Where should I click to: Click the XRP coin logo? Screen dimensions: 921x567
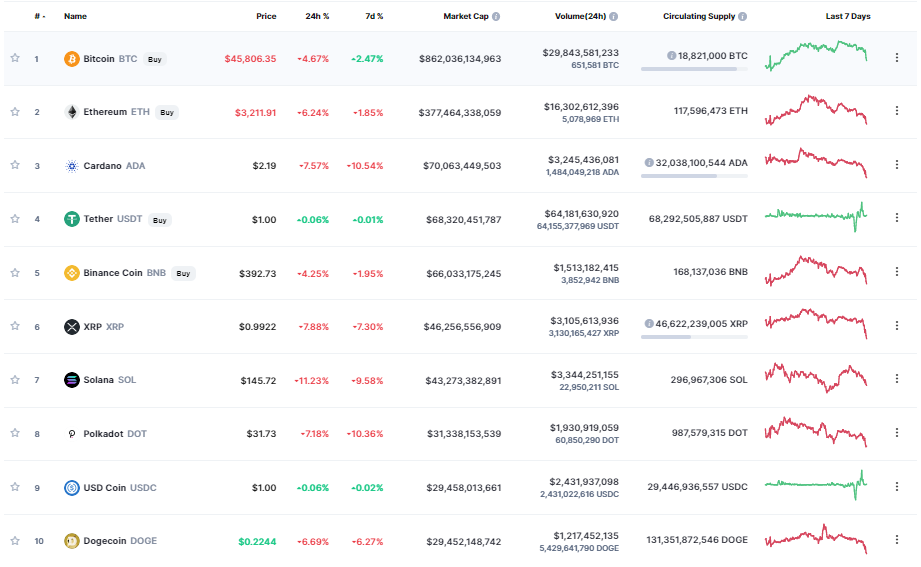click(72, 327)
